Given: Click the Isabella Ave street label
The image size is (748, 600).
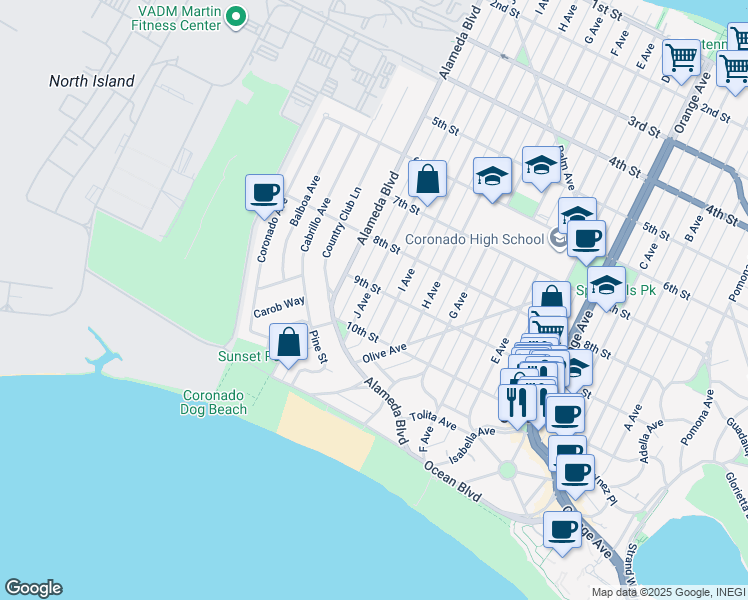Looking at the screenshot, I should pos(472,445).
